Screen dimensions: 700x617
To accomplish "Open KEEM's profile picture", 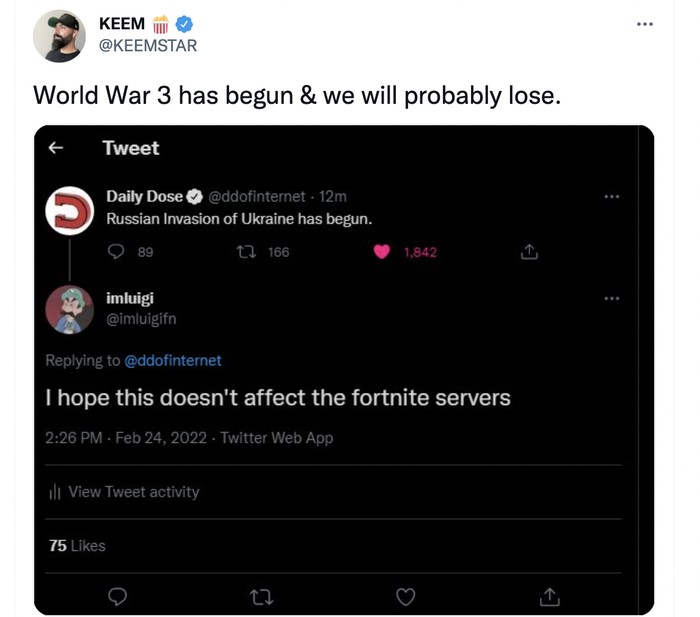I will coord(59,36).
